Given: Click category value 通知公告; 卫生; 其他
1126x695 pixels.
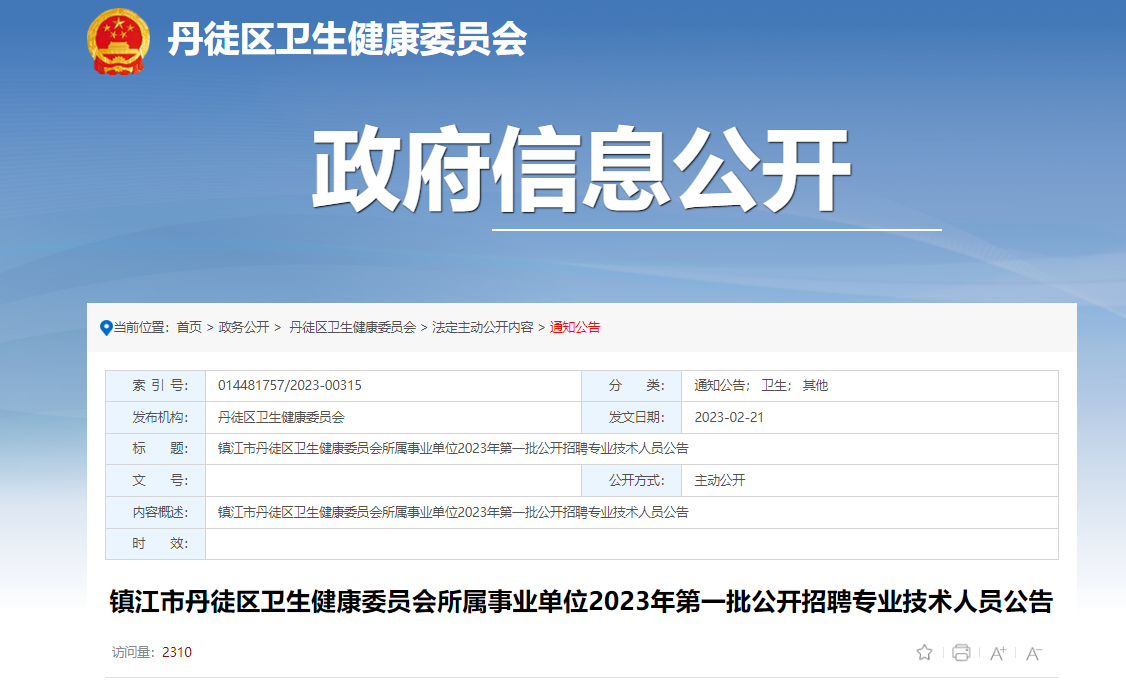Looking at the screenshot, I should pyautogui.click(x=761, y=386).
